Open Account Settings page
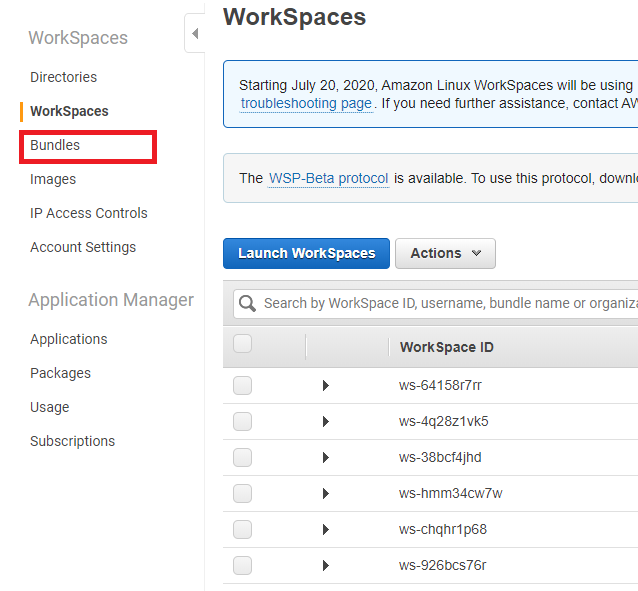Viewport: 638px width, 591px height. (83, 247)
